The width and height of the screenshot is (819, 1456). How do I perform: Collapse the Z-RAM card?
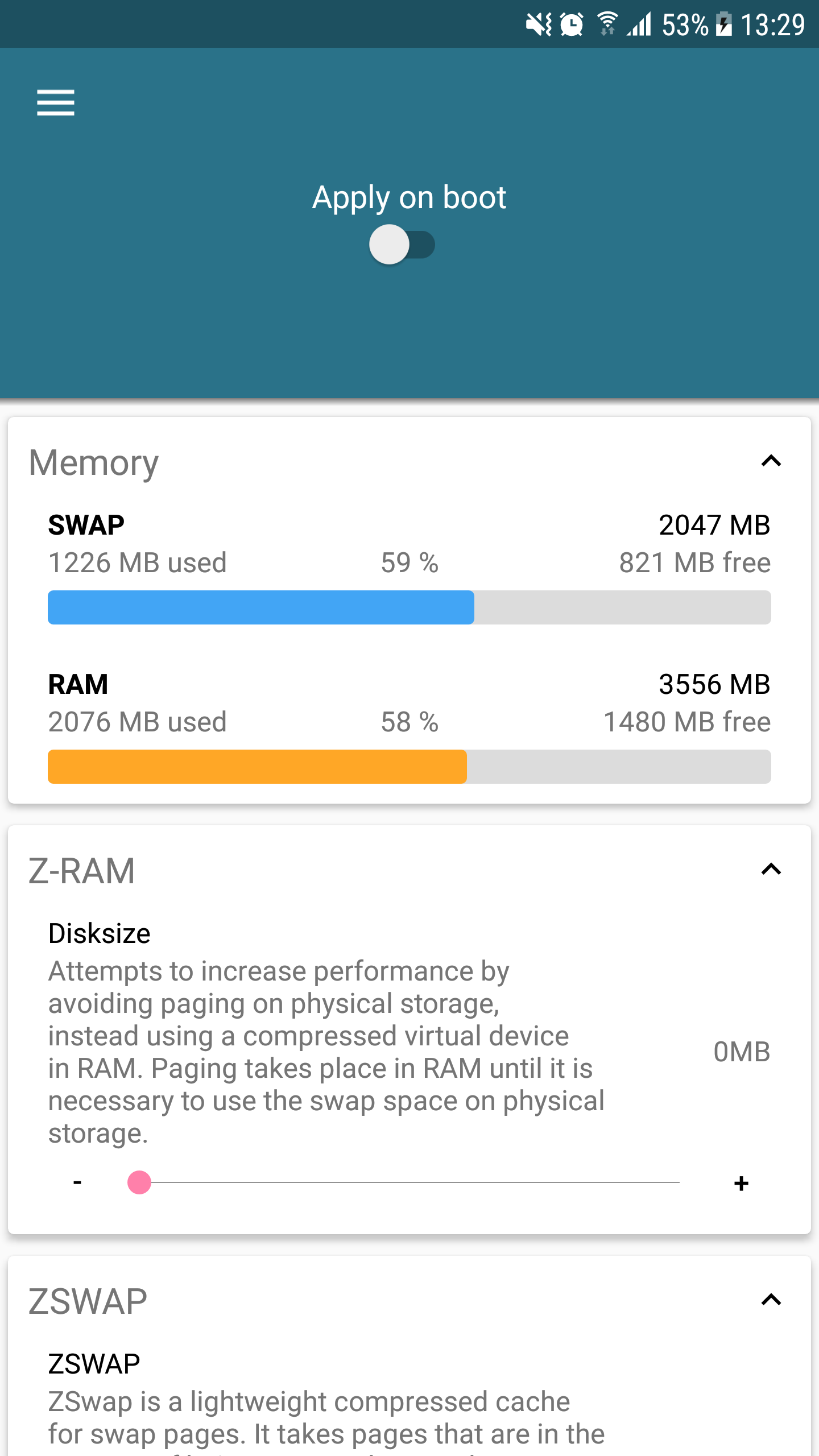771,869
